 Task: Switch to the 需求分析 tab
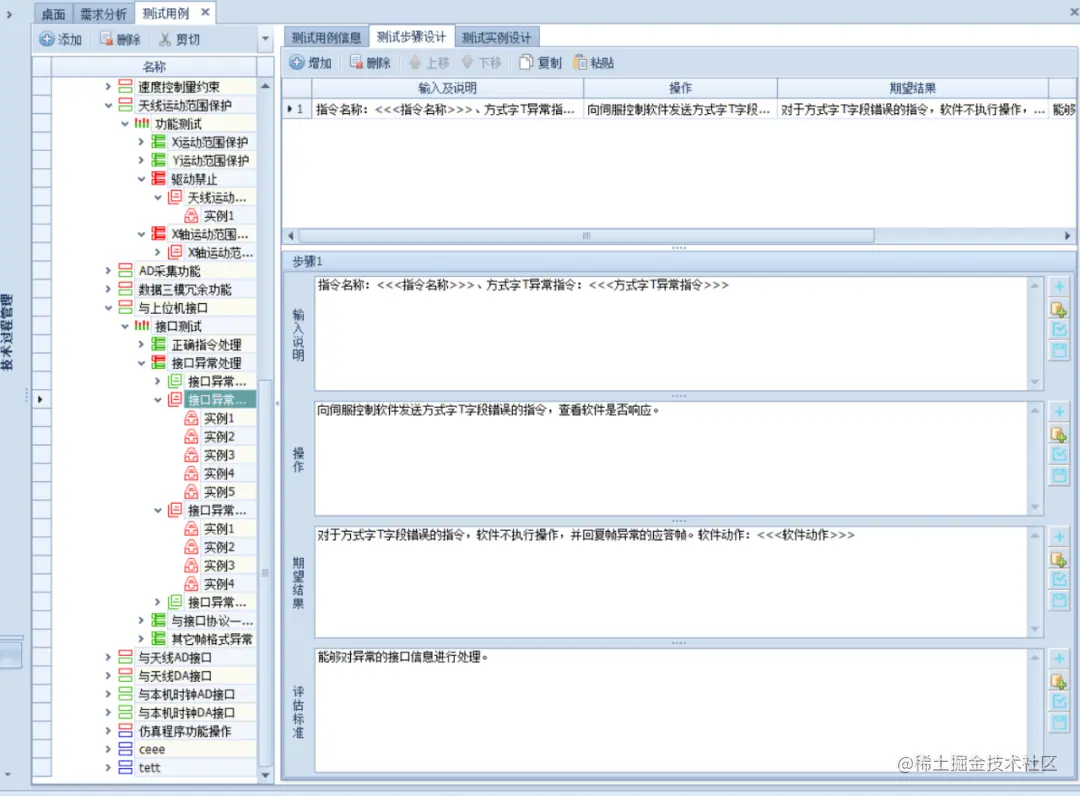103,14
